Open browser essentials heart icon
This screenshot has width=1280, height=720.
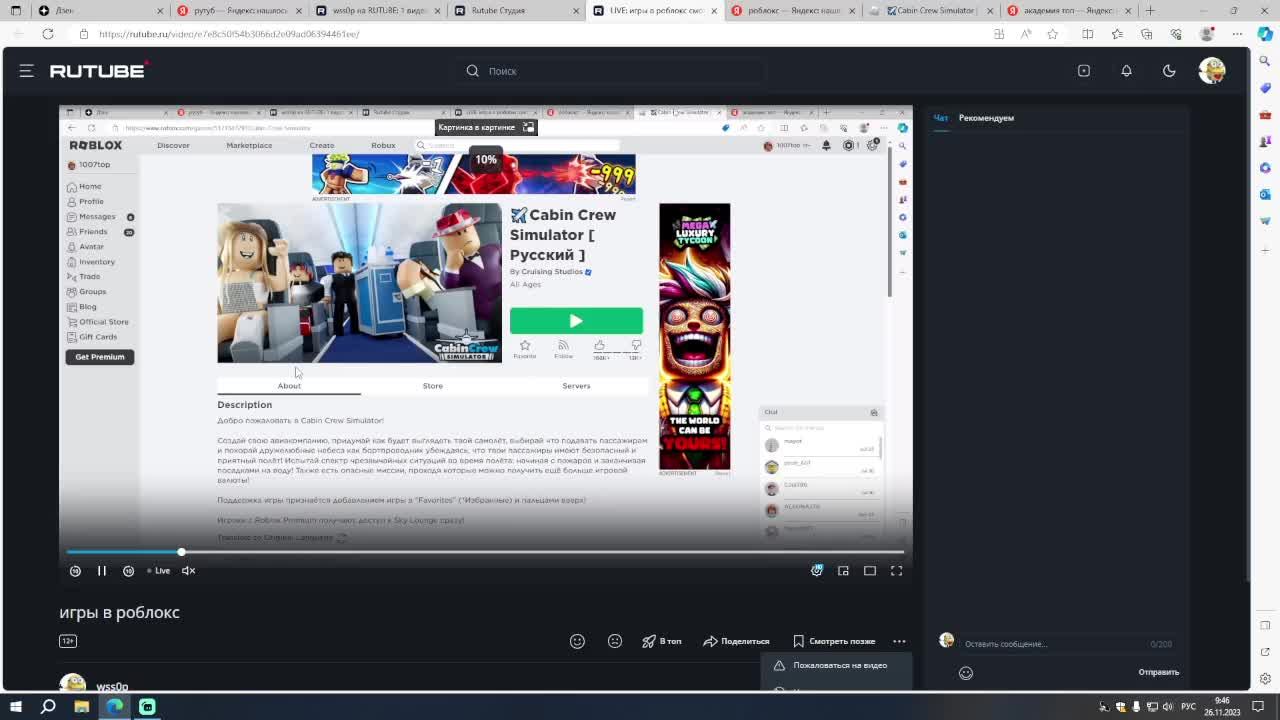click(x=1176, y=34)
